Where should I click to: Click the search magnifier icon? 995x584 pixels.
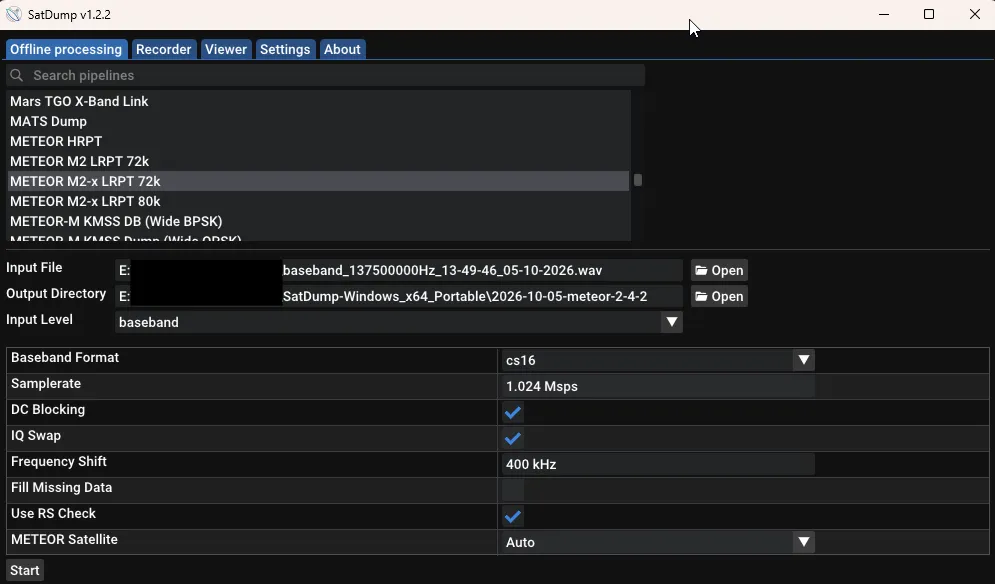click(x=16, y=76)
